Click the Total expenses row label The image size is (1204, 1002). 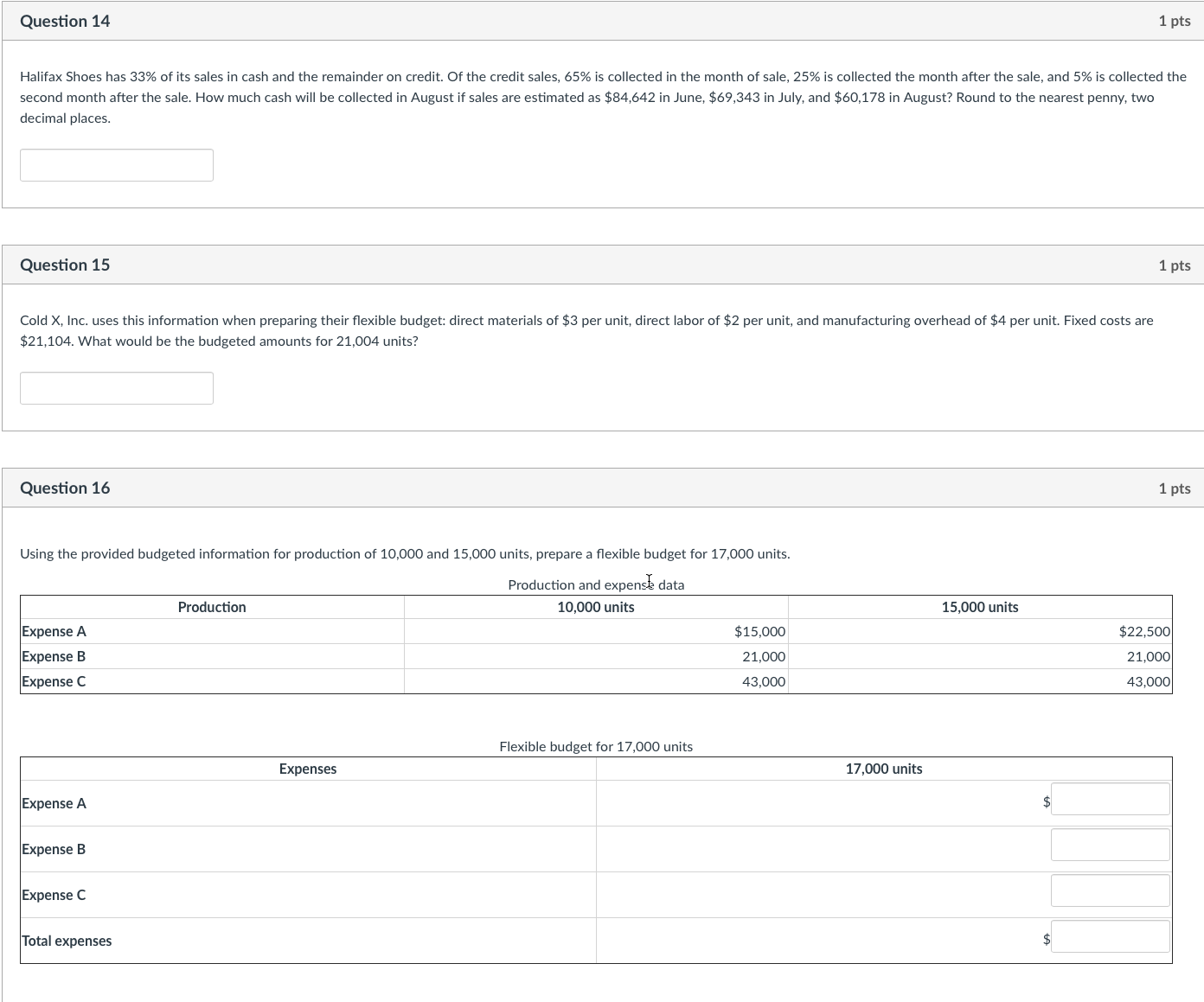click(x=67, y=941)
